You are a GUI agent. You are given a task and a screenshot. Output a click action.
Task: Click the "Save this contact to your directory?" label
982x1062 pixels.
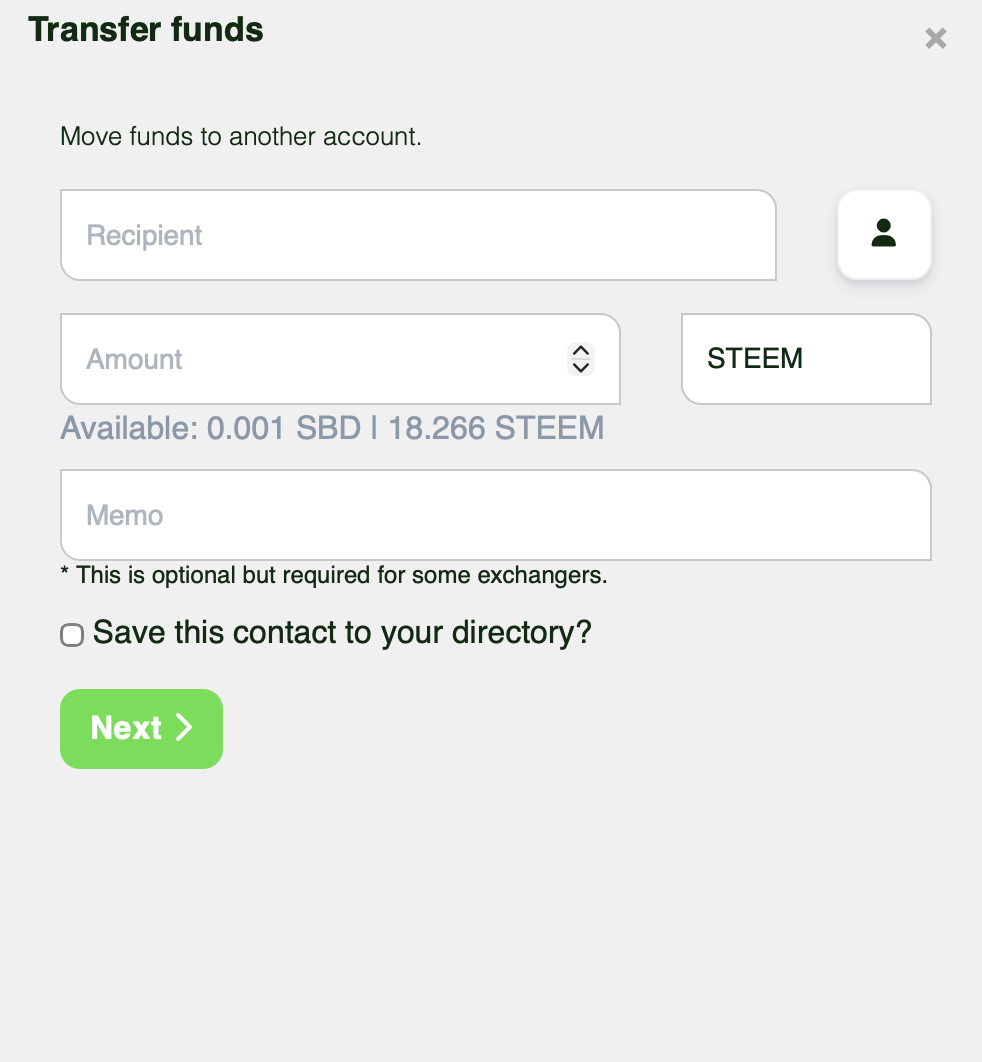point(342,633)
